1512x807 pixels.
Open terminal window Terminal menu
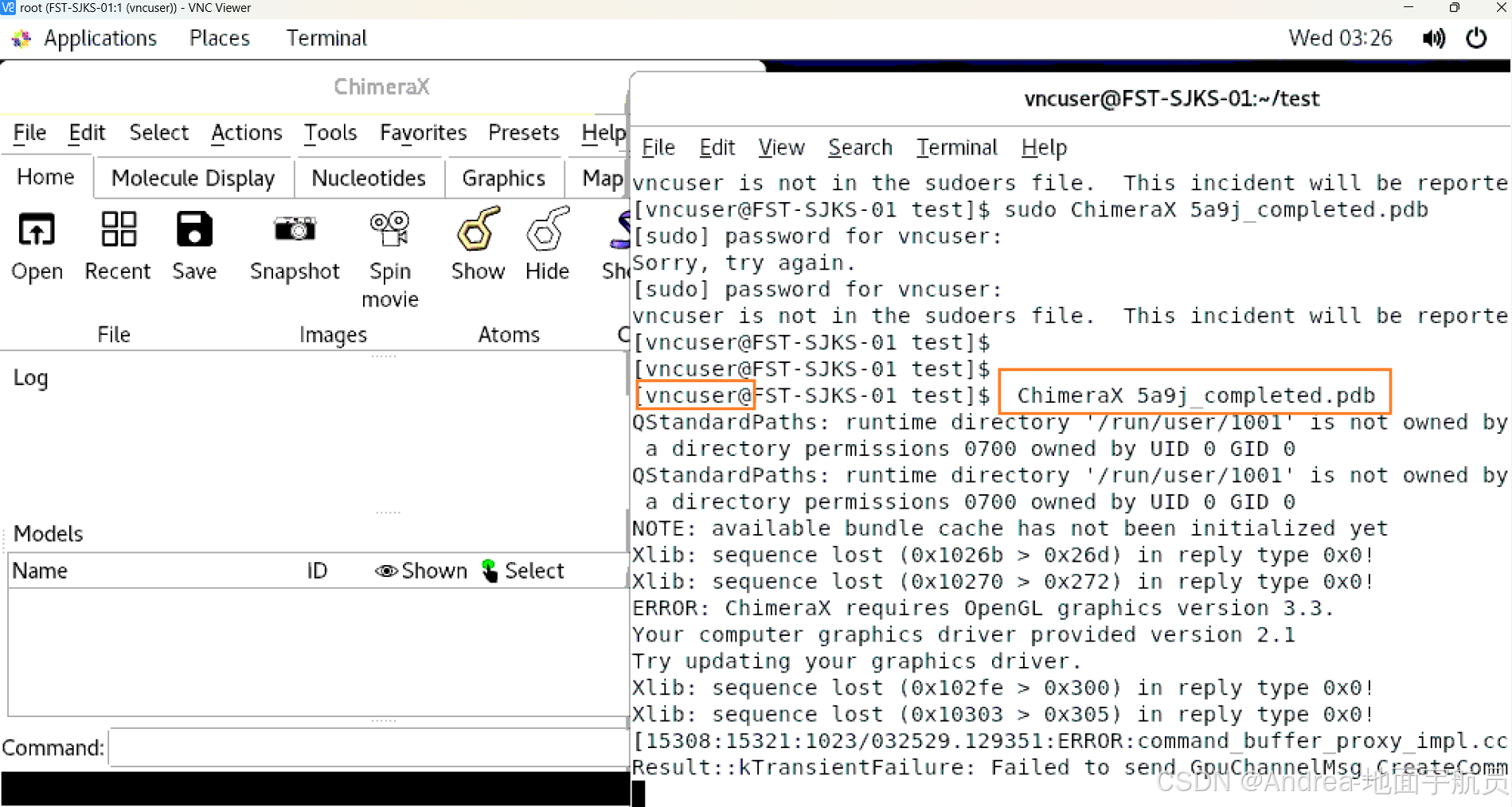(x=956, y=147)
